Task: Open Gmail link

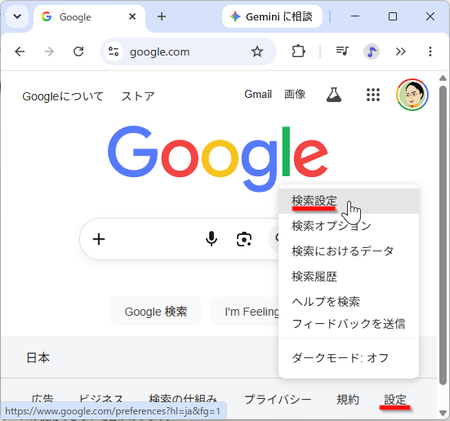Action: click(x=258, y=94)
